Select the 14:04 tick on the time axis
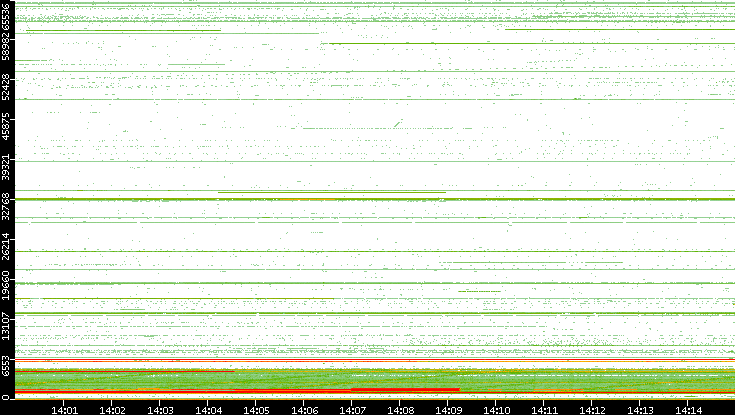 208,409
